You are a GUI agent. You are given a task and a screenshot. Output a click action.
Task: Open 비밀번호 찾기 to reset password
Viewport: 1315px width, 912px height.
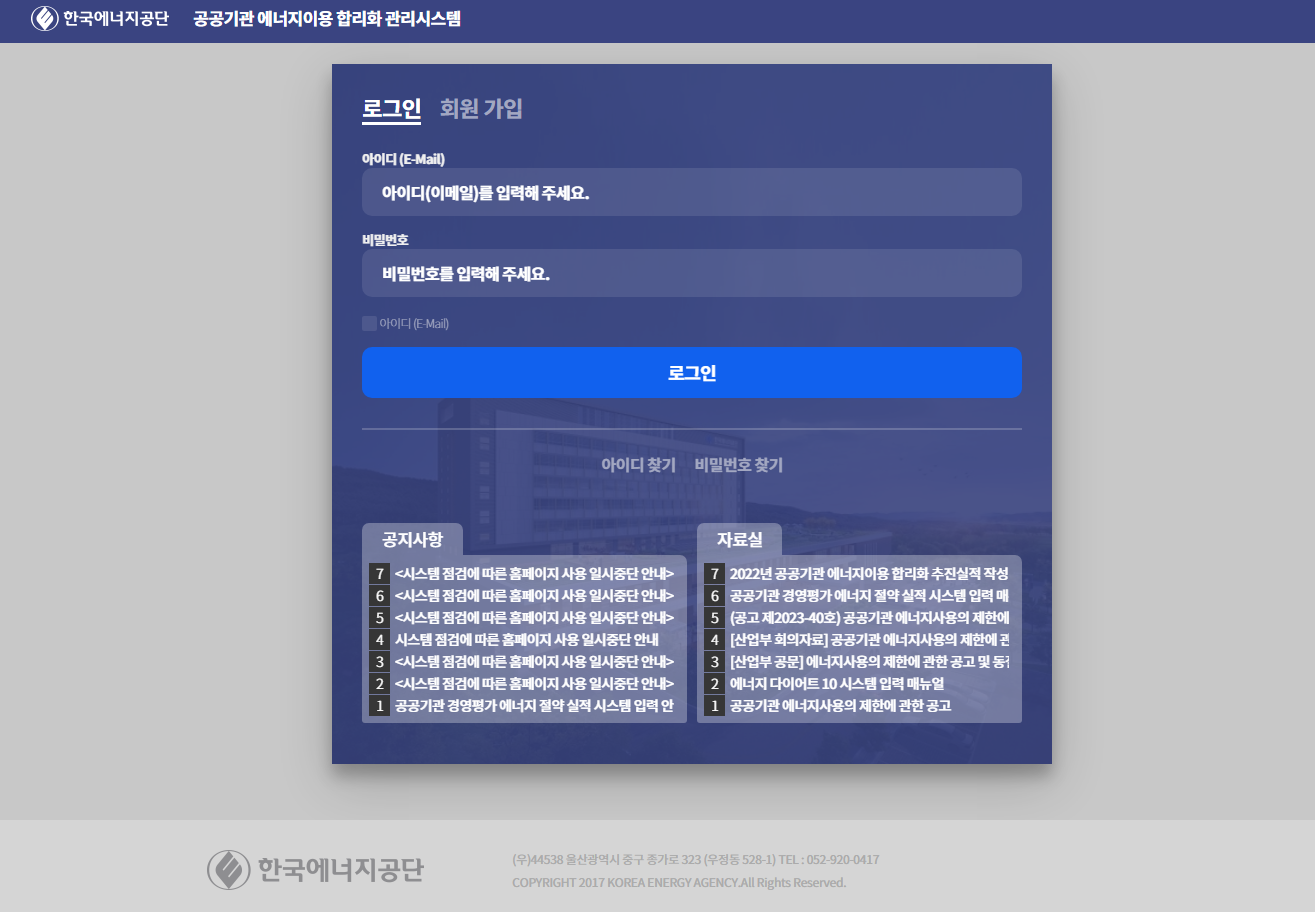[737, 465]
